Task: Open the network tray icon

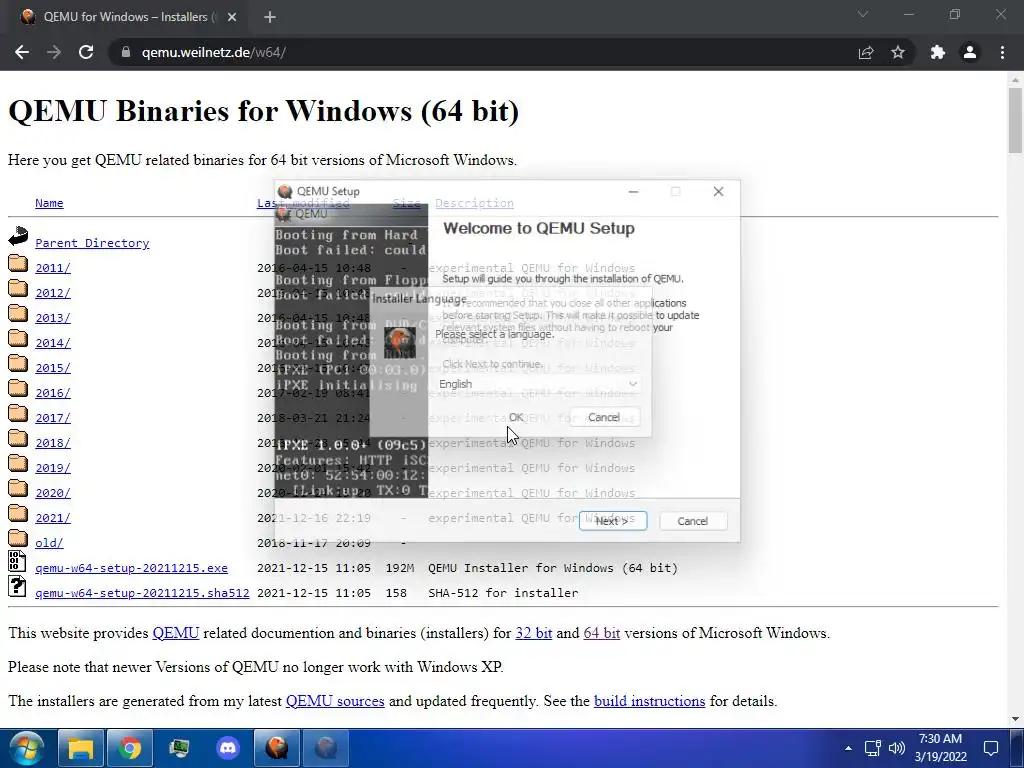Action: (x=872, y=748)
